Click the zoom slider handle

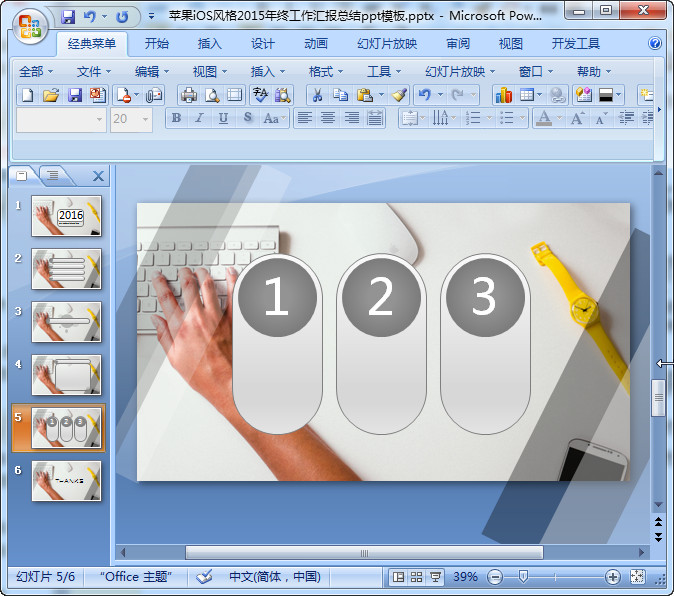[x=523, y=577]
